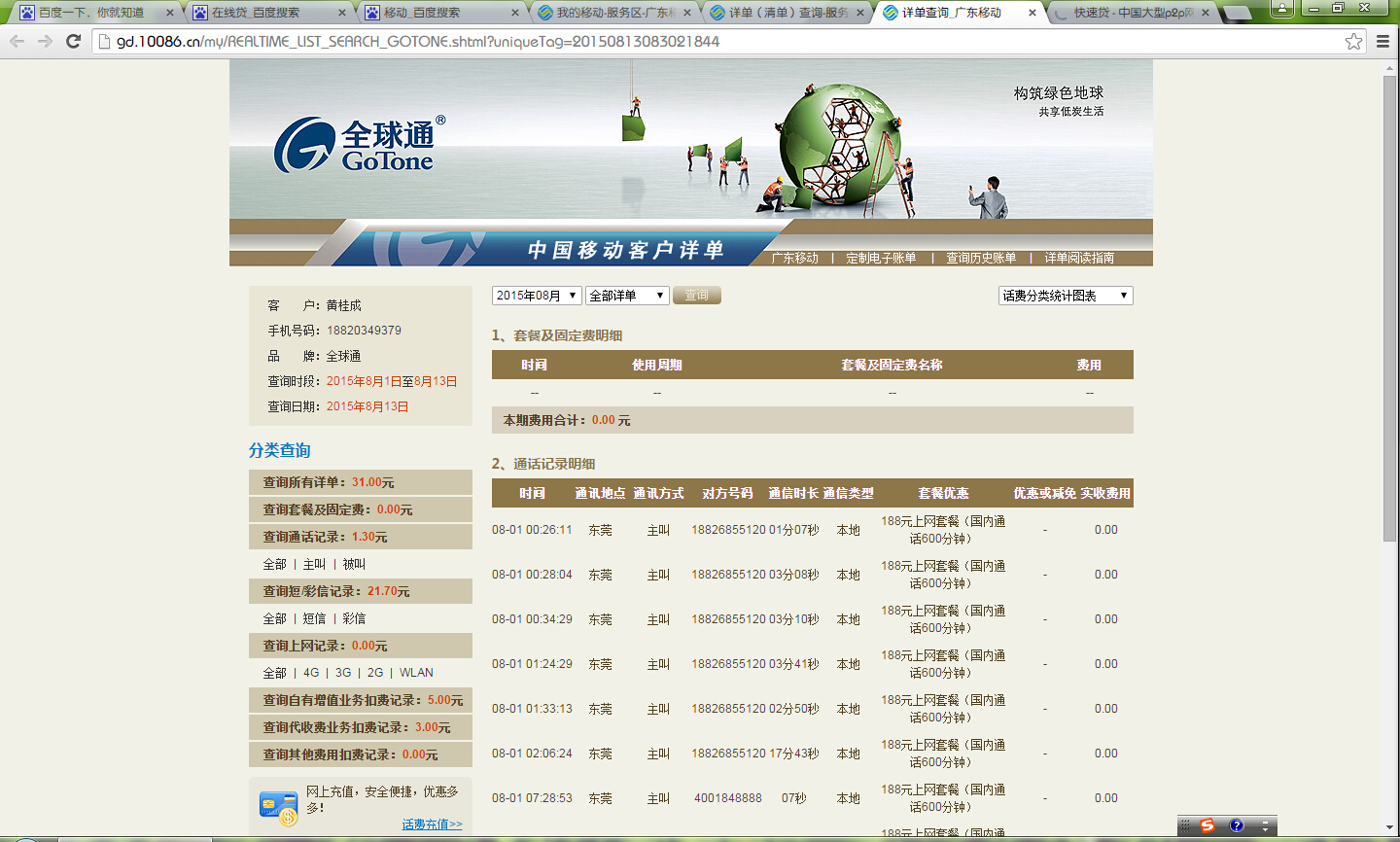The height and width of the screenshot is (842, 1400).
Task: Click 查询代收费业务扣费记录 category
Action: pos(361,727)
